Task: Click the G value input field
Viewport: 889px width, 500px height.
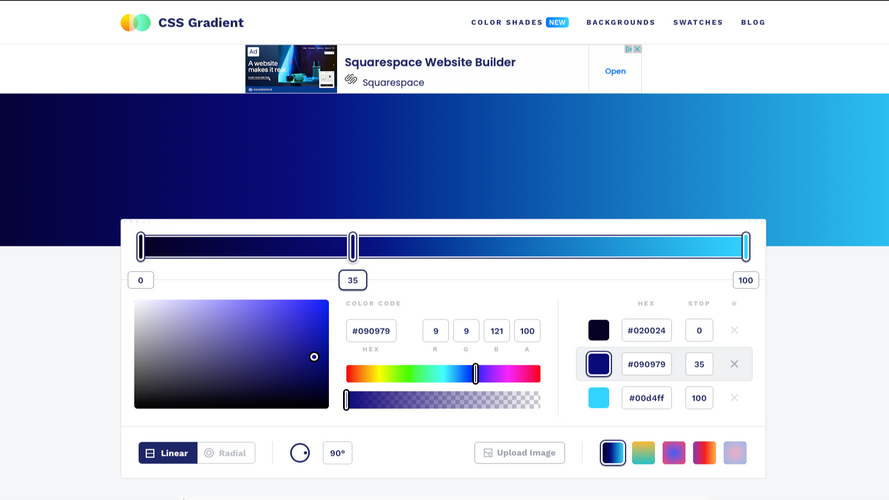Action: coord(466,331)
